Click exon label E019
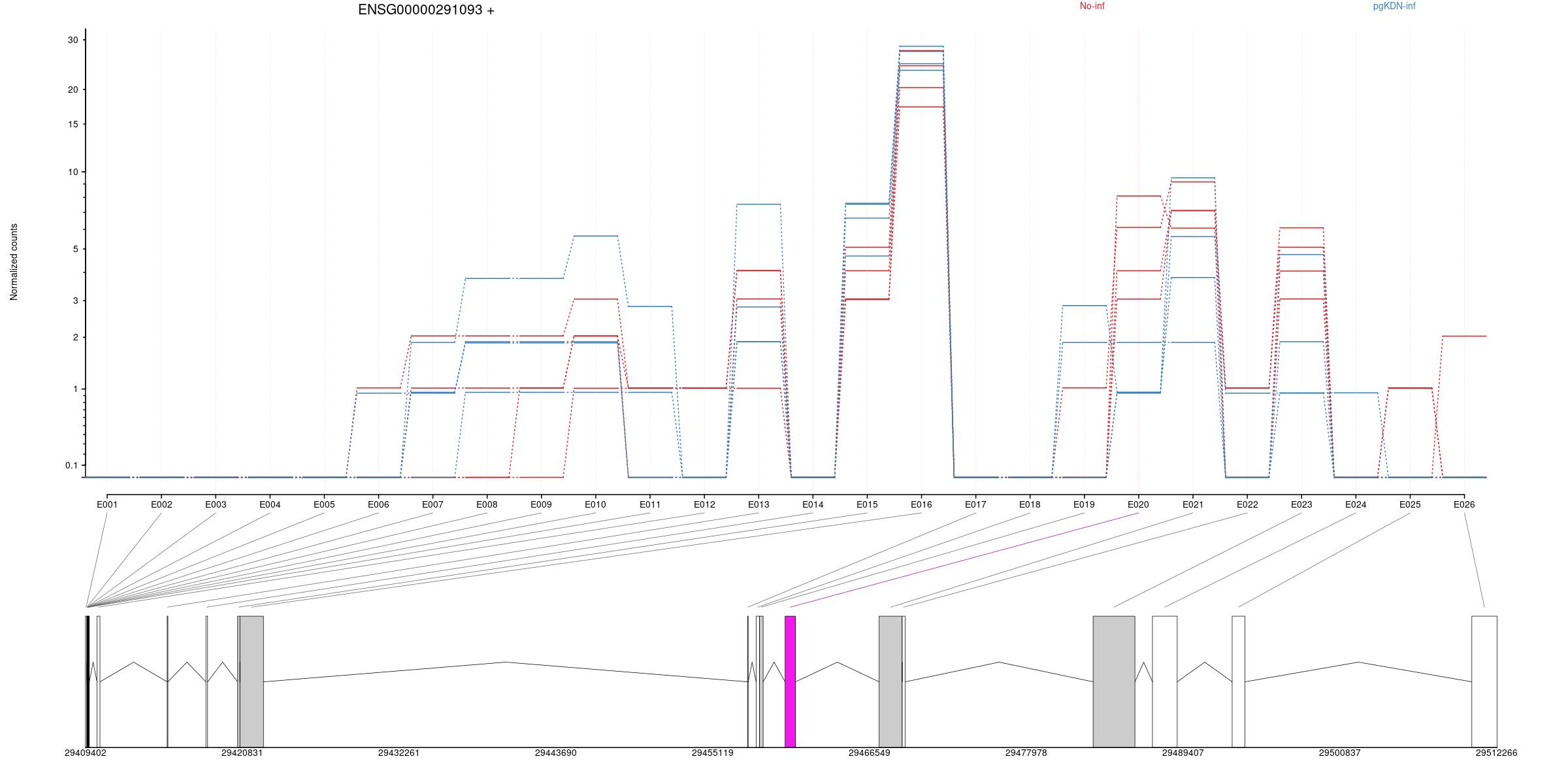The image size is (1568, 784). tap(1084, 504)
